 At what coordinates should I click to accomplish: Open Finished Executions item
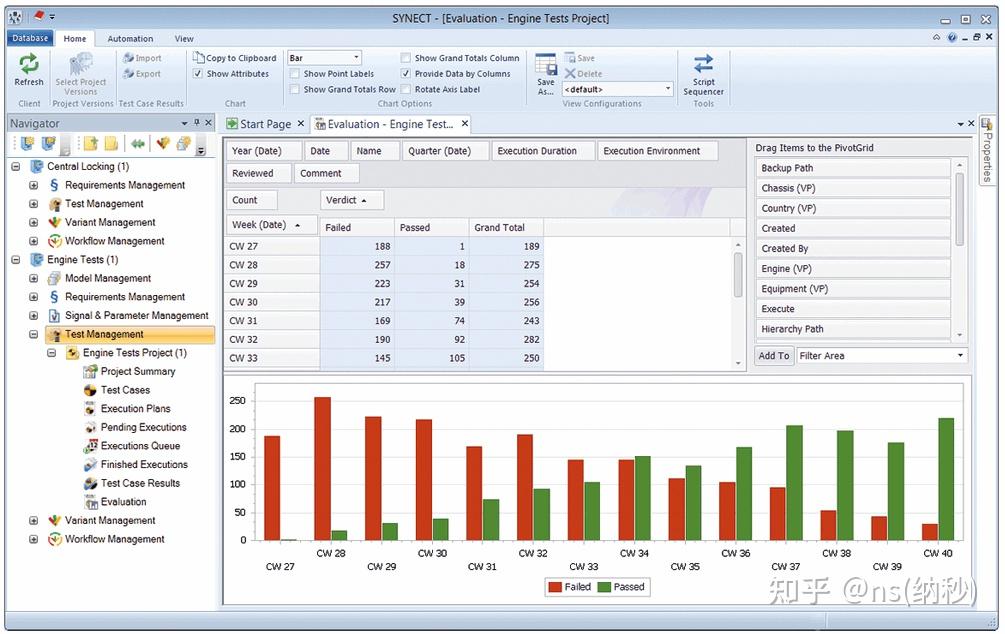coord(144,464)
